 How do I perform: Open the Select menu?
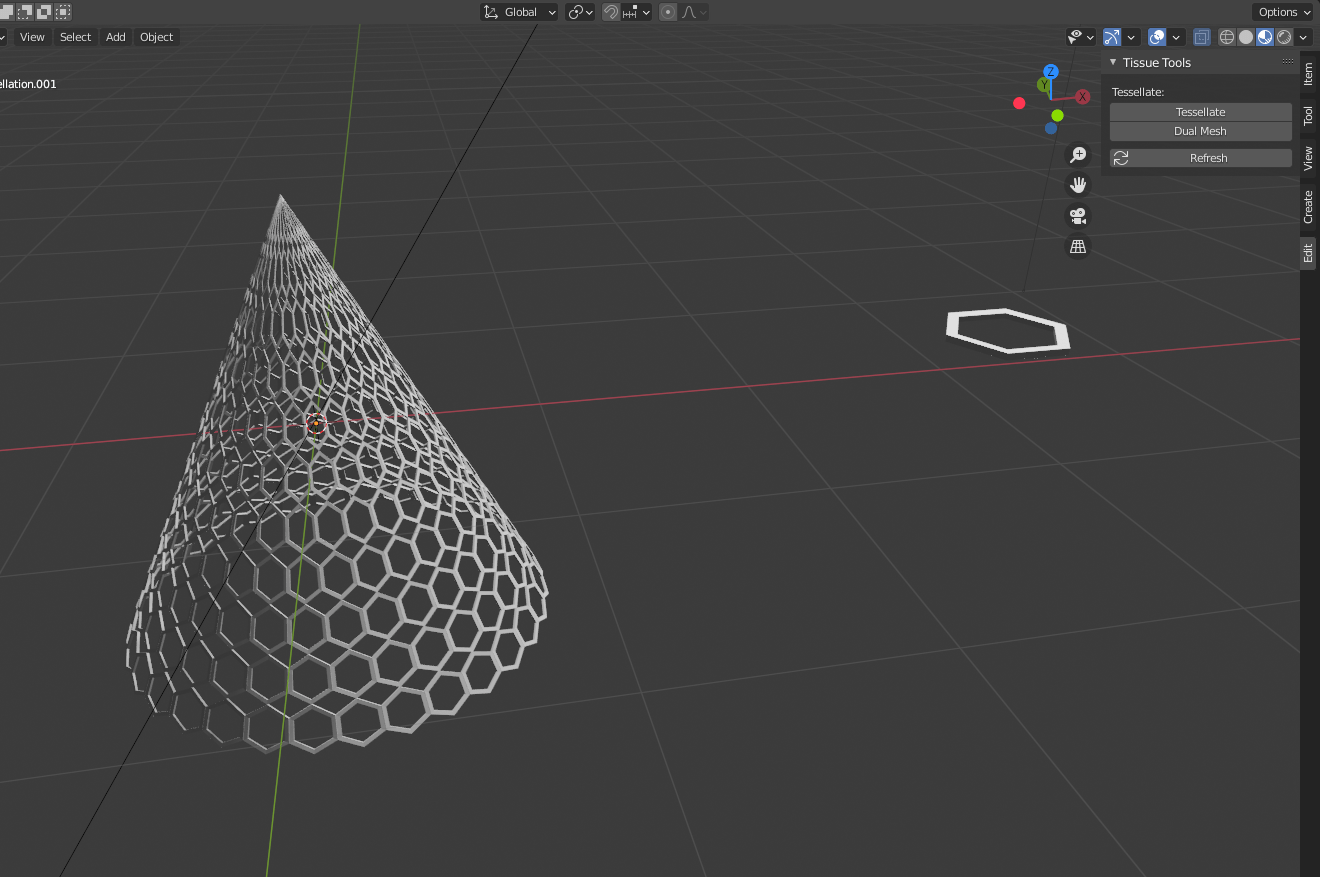pyautogui.click(x=75, y=37)
